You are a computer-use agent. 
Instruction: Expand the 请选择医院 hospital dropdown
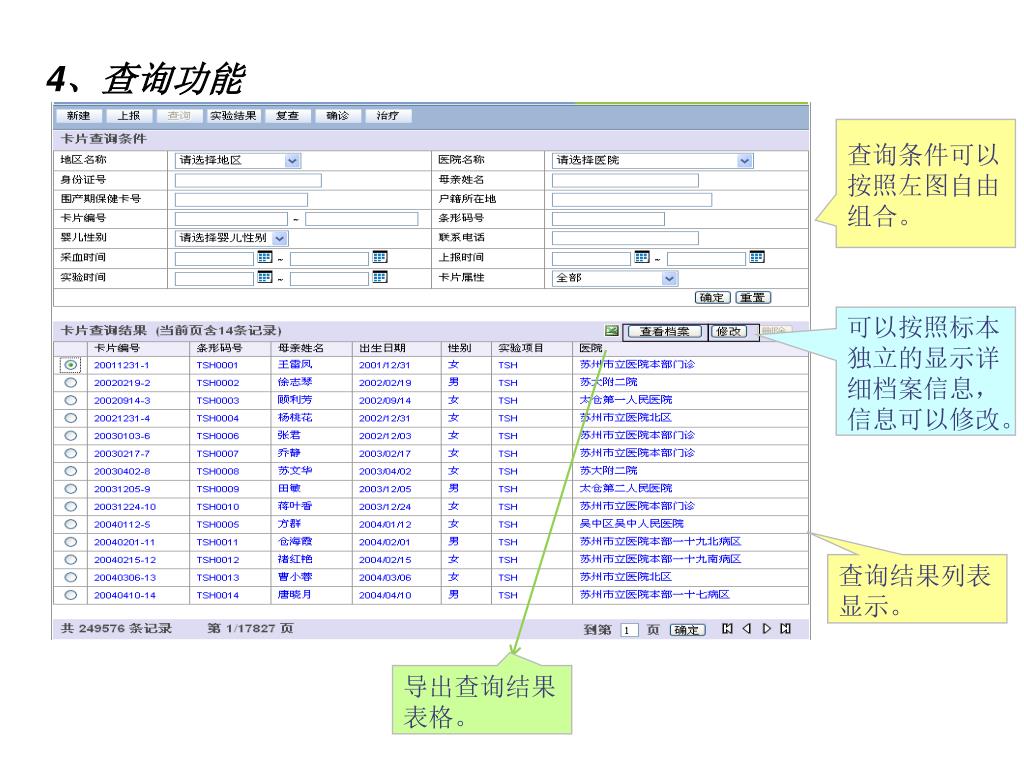point(744,161)
